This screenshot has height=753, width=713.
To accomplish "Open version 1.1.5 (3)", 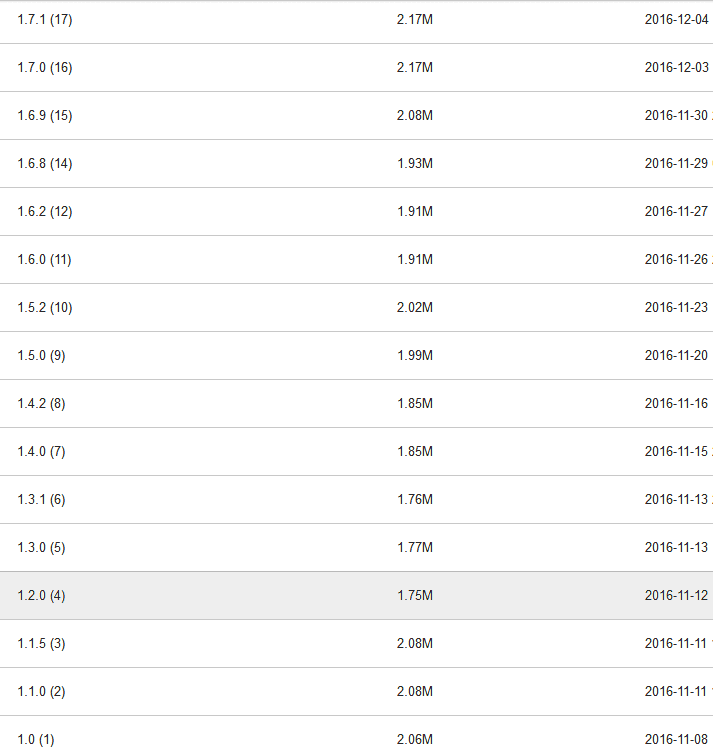I will click(41, 644).
